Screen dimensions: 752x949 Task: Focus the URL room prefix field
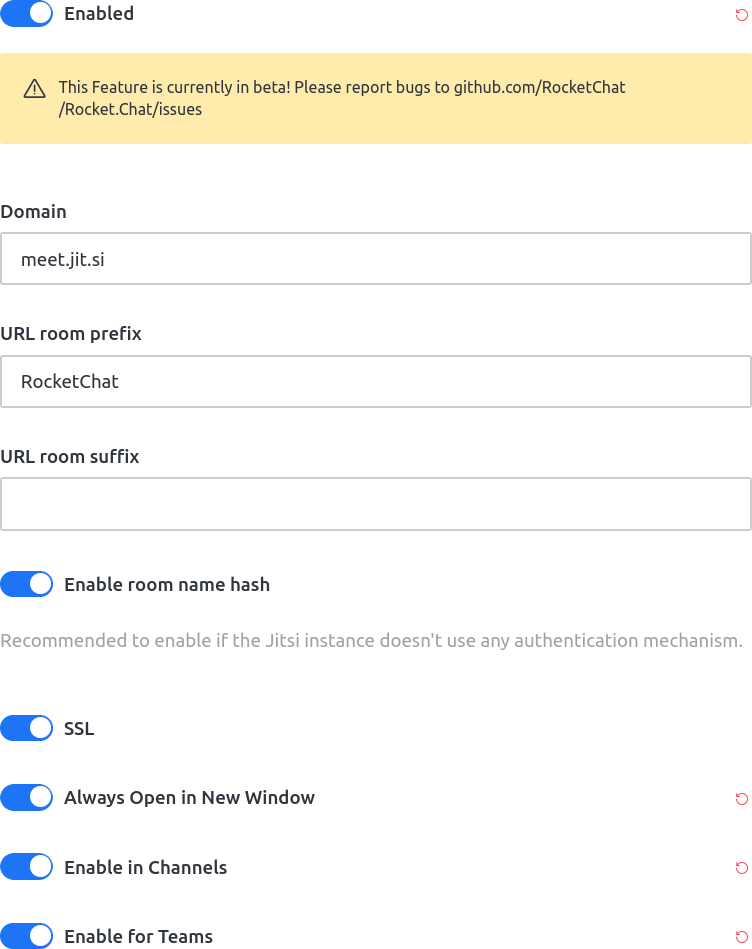pos(376,381)
